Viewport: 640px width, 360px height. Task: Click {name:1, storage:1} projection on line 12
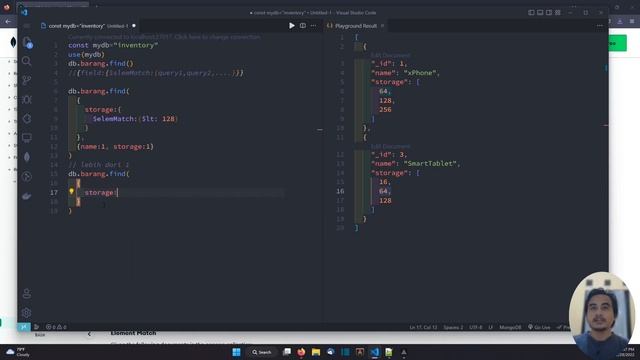(x=115, y=147)
